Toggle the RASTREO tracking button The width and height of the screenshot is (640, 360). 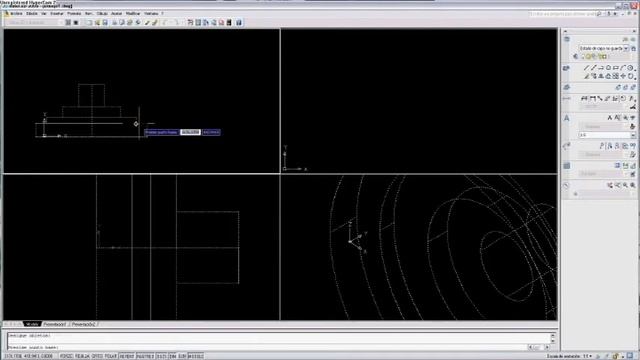click(x=145, y=356)
